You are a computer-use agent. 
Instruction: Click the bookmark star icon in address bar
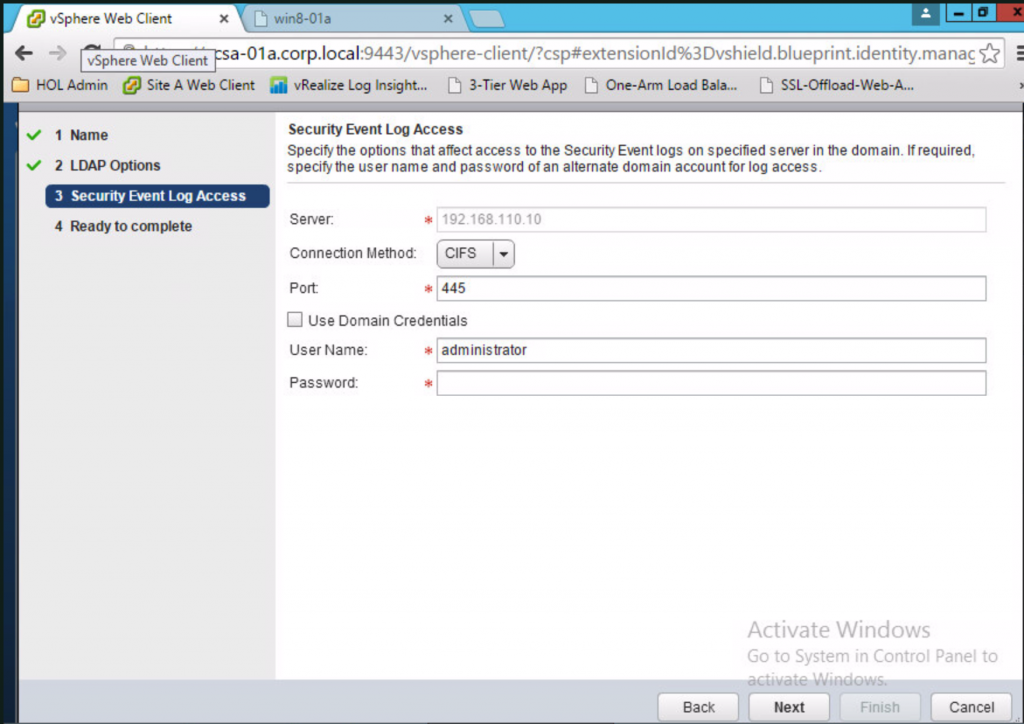point(990,53)
